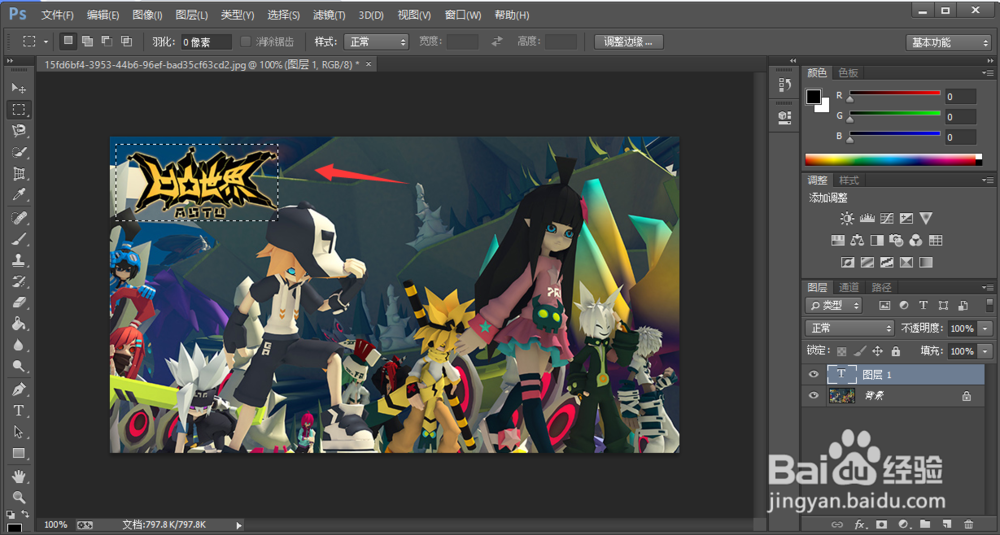This screenshot has height=535, width=1000.
Task: Add a layer mask
Action: [x=881, y=524]
